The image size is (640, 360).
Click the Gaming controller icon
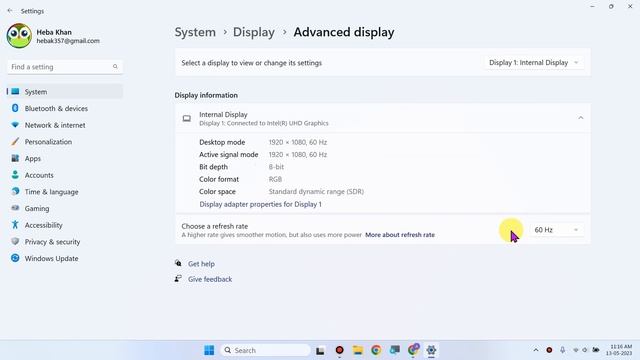pyautogui.click(x=15, y=208)
